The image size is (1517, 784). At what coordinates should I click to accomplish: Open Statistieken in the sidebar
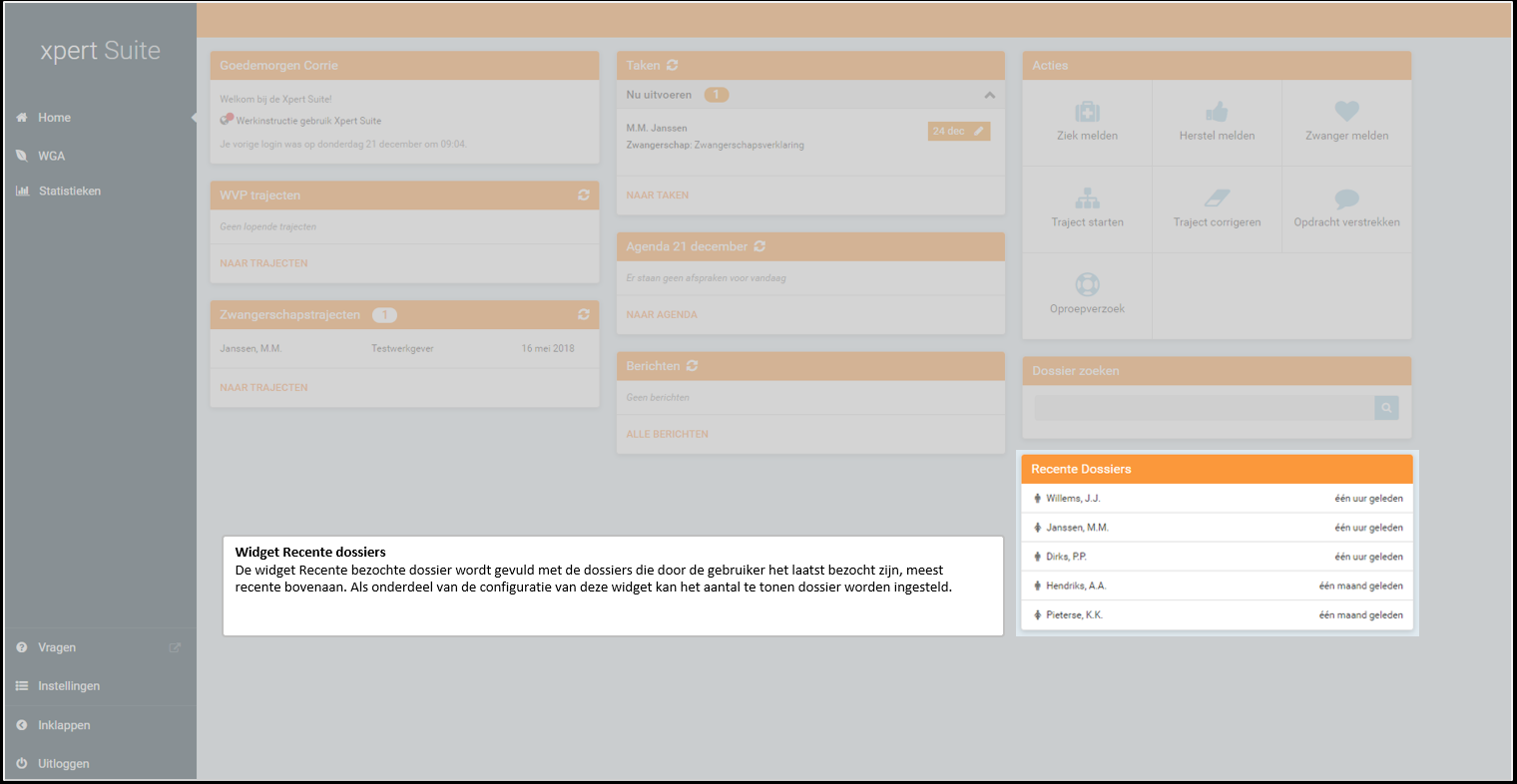point(69,191)
